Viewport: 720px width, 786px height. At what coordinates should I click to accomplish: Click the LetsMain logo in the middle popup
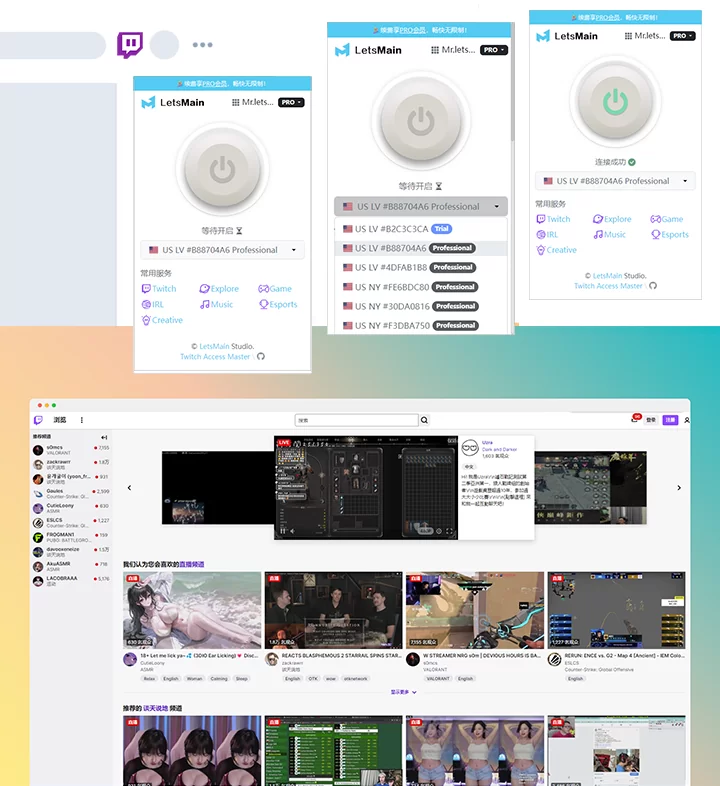click(369, 50)
